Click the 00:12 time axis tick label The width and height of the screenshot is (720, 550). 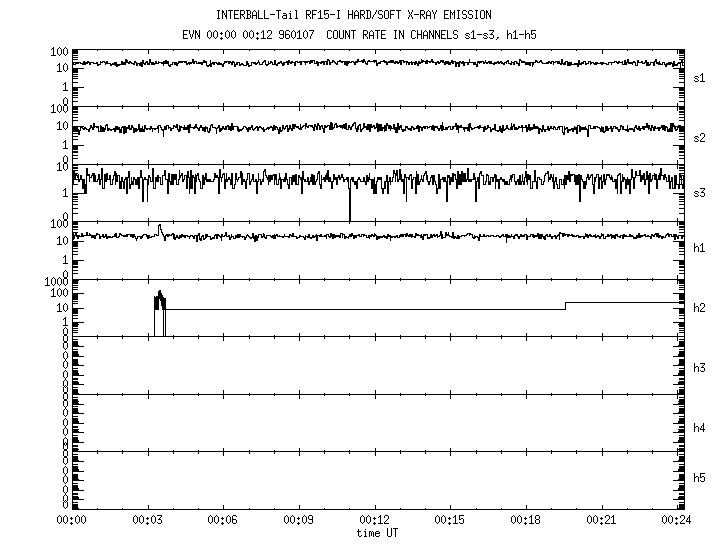point(374,521)
